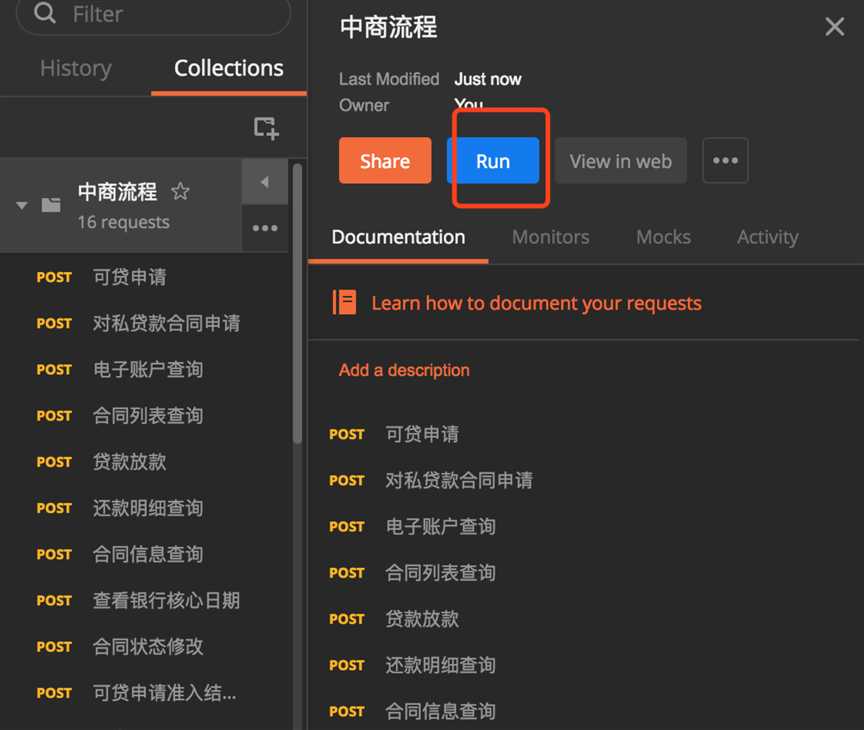The image size is (864, 730).
Task: Star the 中商流程 collection
Action: point(180,192)
